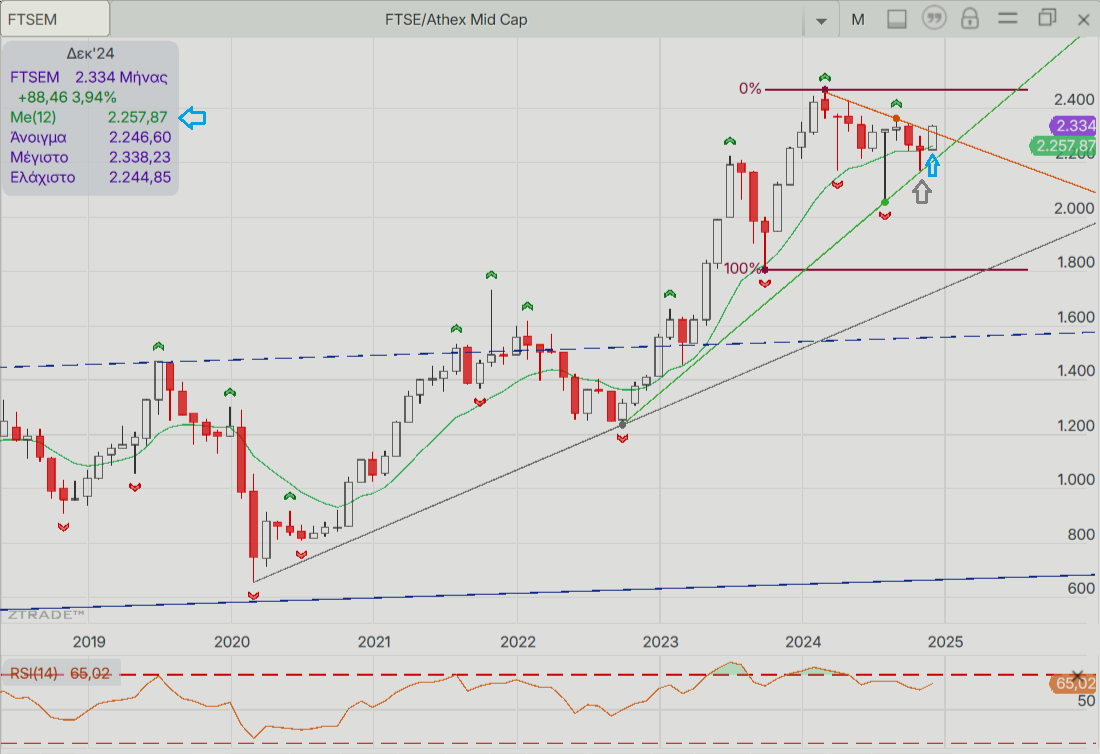Click the 2.400 price axis label

pos(1074,100)
